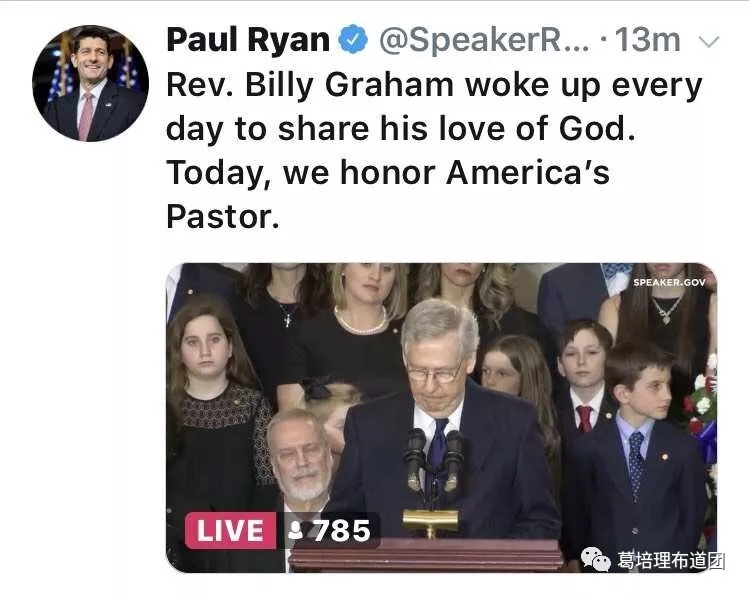The width and height of the screenshot is (749, 594).
Task: Open the Paul Ryan display name
Action: tap(248, 40)
